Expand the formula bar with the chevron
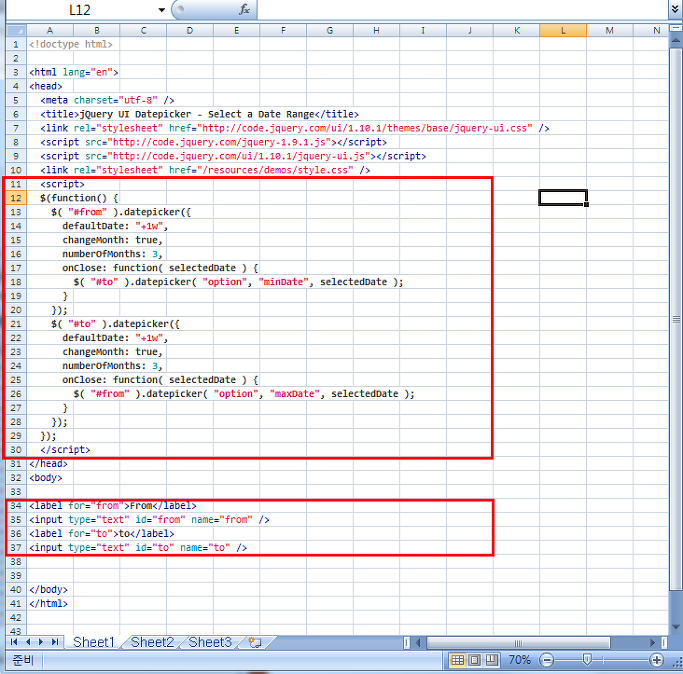The height and width of the screenshot is (674, 683). 675,9
